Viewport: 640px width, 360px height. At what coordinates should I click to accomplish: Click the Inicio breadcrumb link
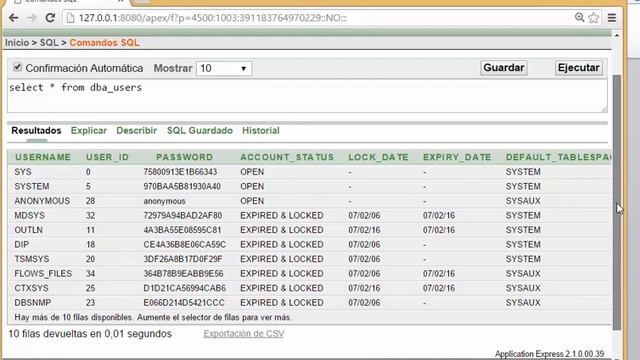[x=17, y=43]
